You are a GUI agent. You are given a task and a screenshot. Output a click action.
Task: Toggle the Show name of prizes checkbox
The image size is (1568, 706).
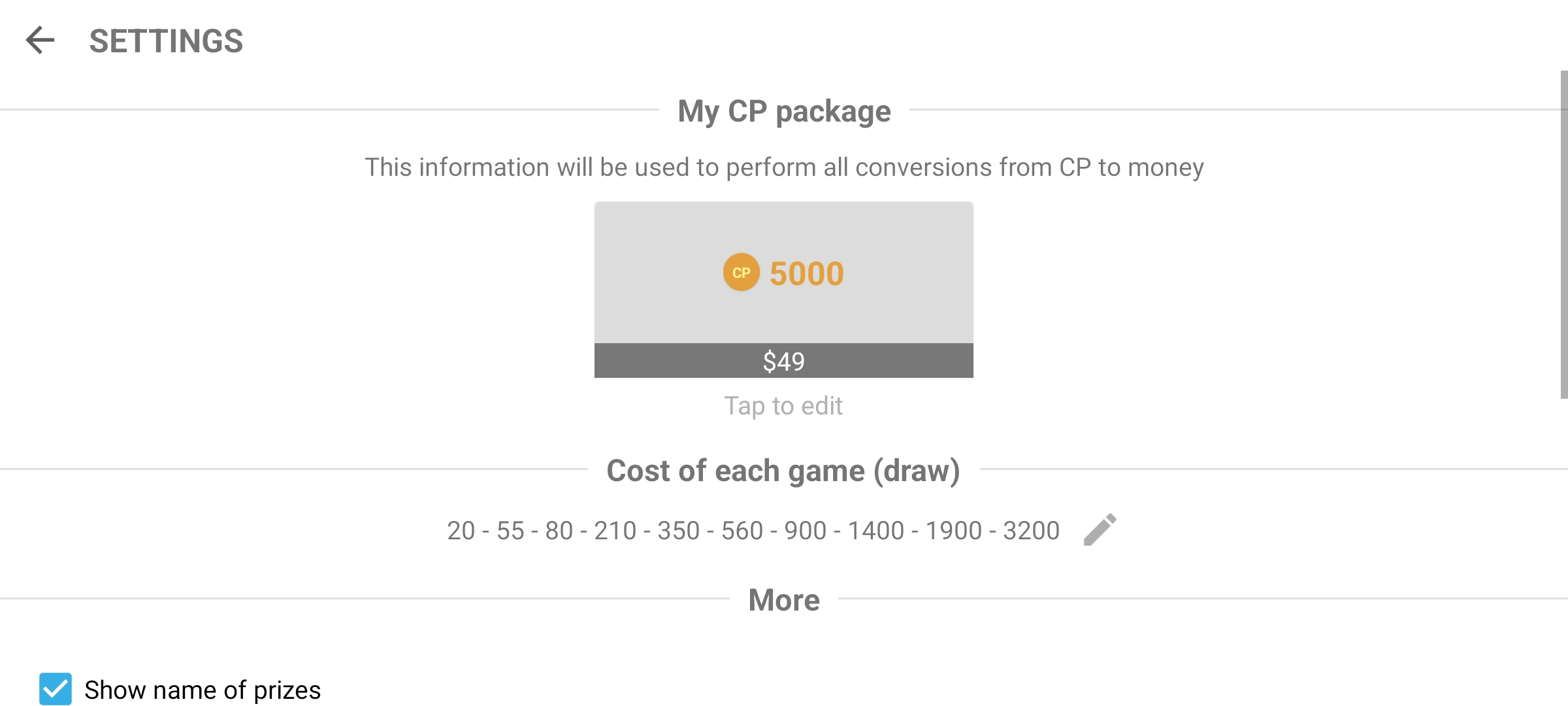point(56,688)
